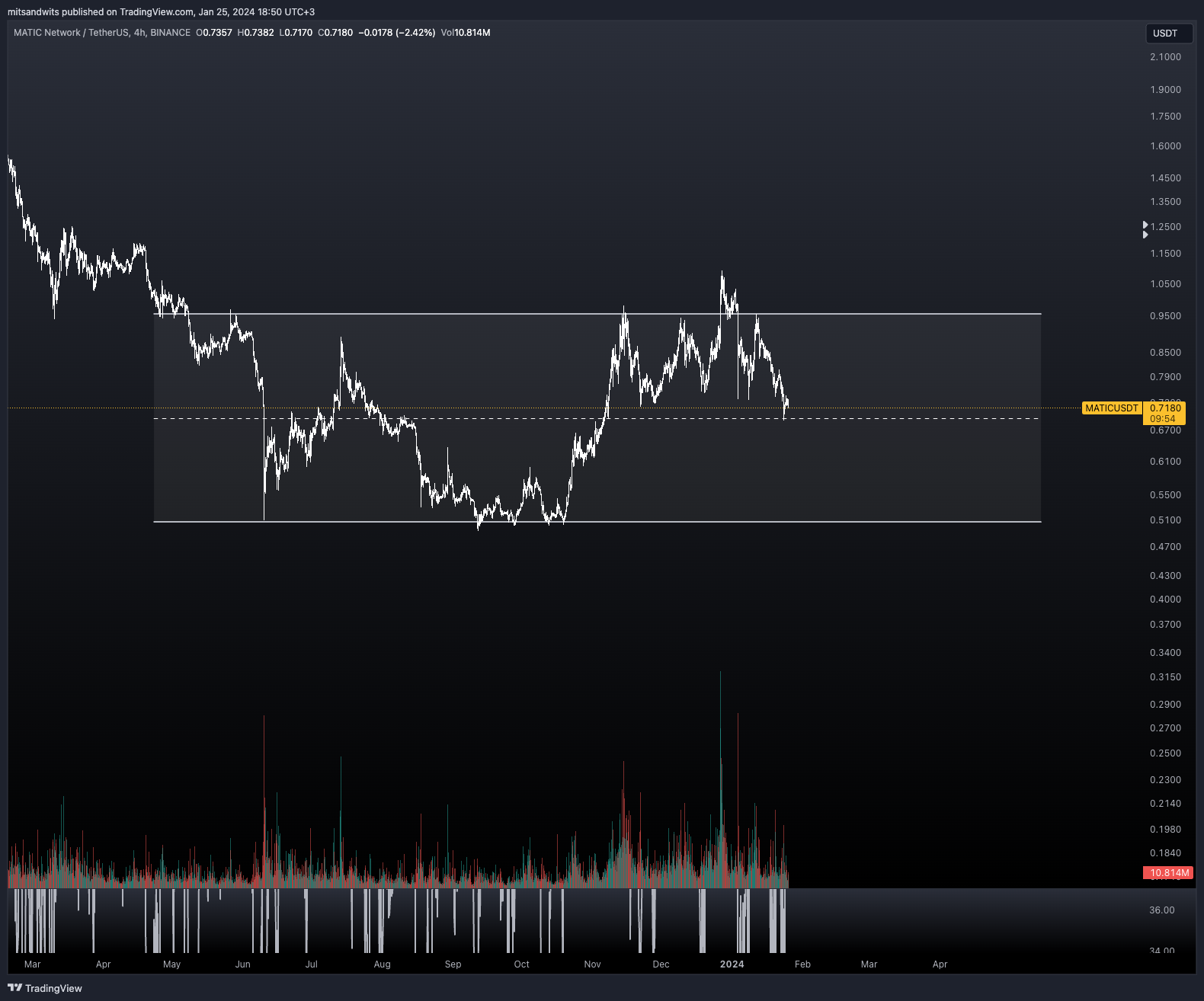Click the 36.00 indicator scale label
This screenshot has height=1001, width=1204.
coord(1161,910)
